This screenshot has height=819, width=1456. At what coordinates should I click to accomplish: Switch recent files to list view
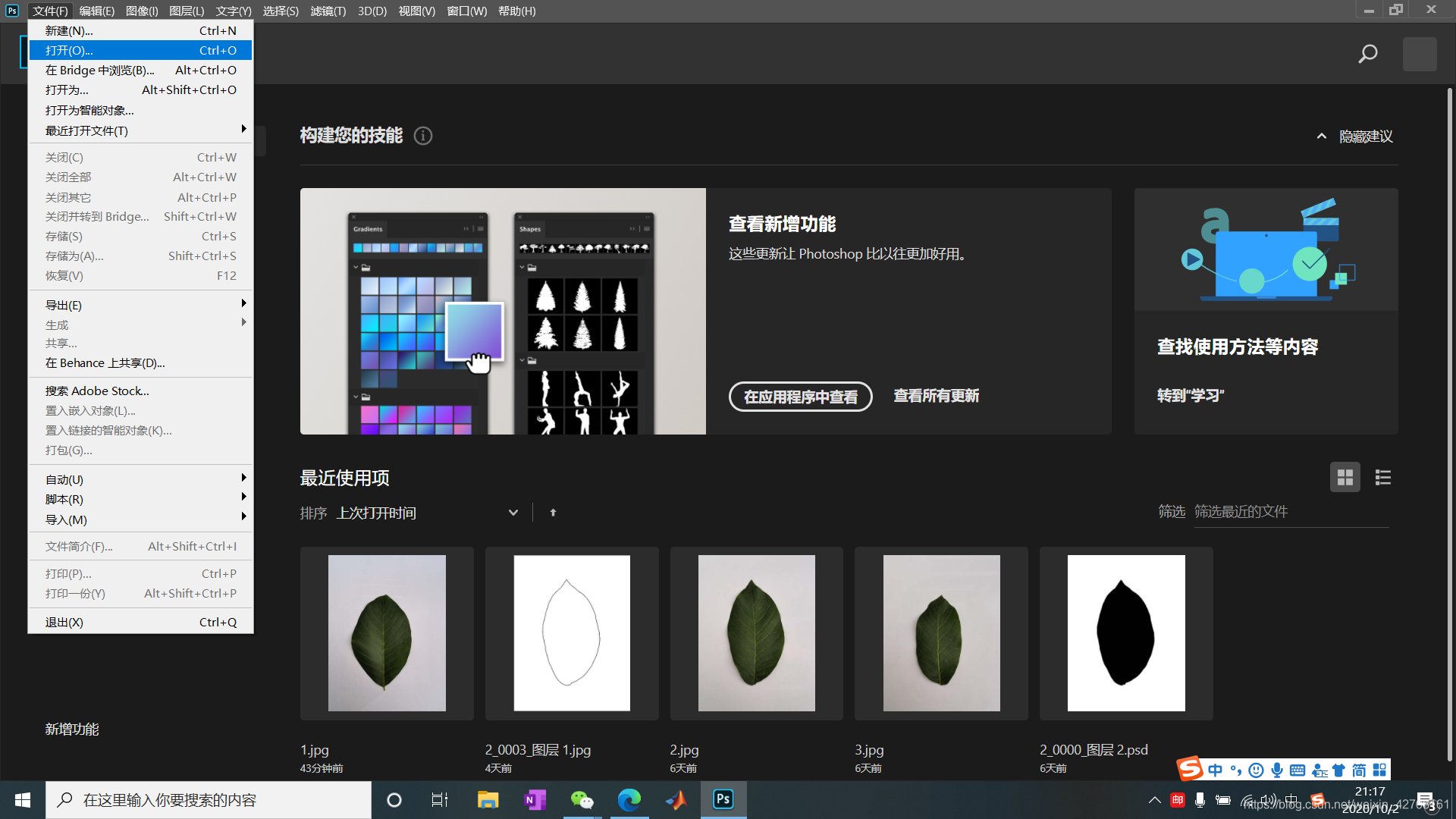coord(1383,478)
